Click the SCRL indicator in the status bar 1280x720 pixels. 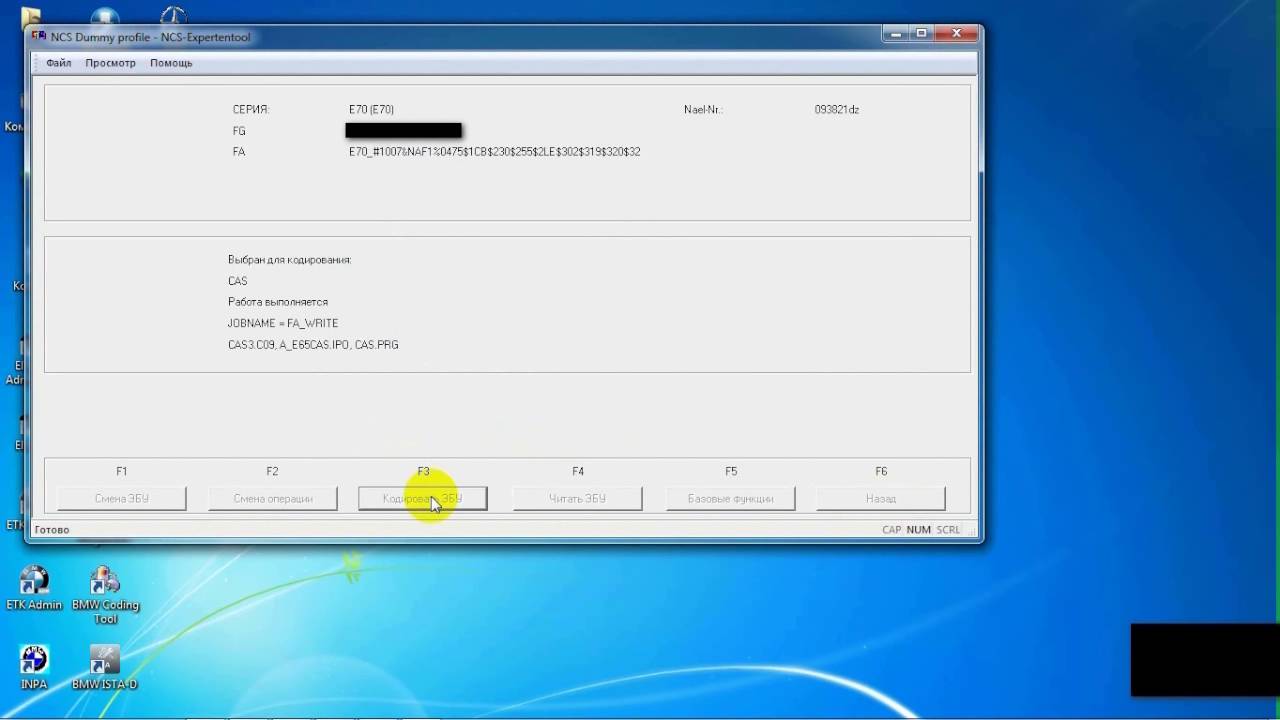click(x=948, y=530)
